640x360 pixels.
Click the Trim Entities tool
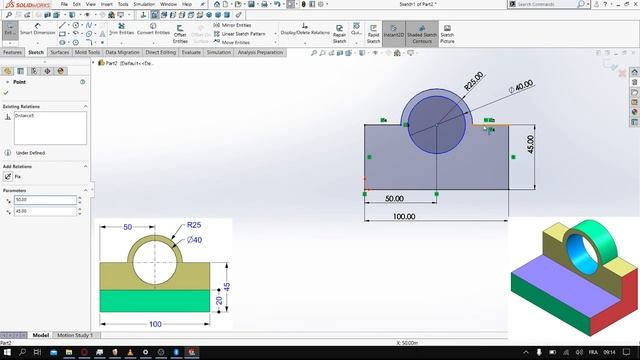point(122,29)
